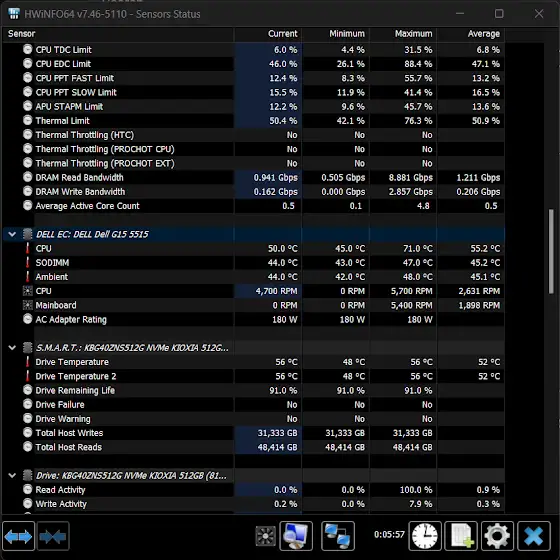Click the expand columns blue arrows icon

click(x=18, y=536)
